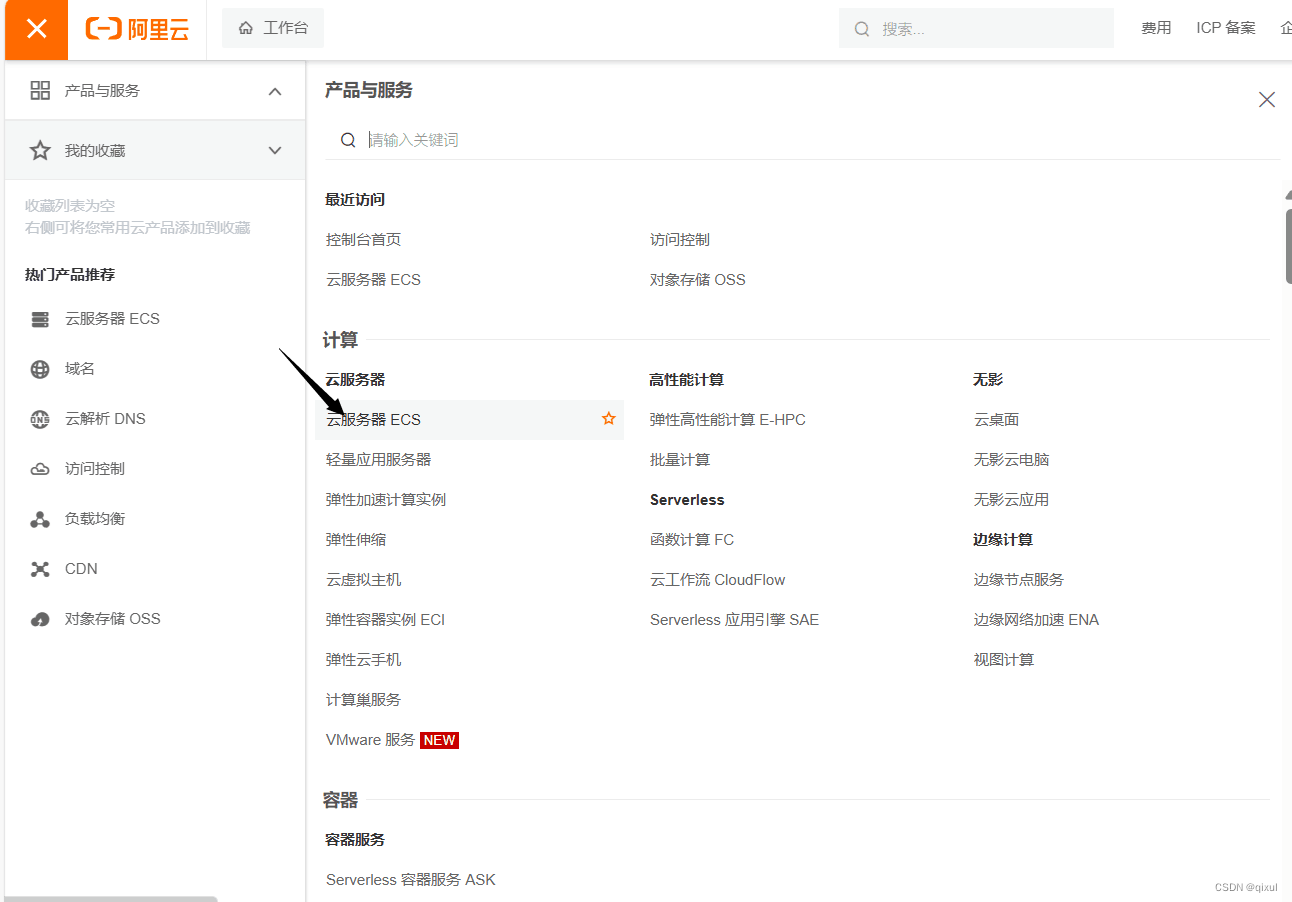
Task: Open 云服务器 ECS under 最近访问
Action: (373, 280)
